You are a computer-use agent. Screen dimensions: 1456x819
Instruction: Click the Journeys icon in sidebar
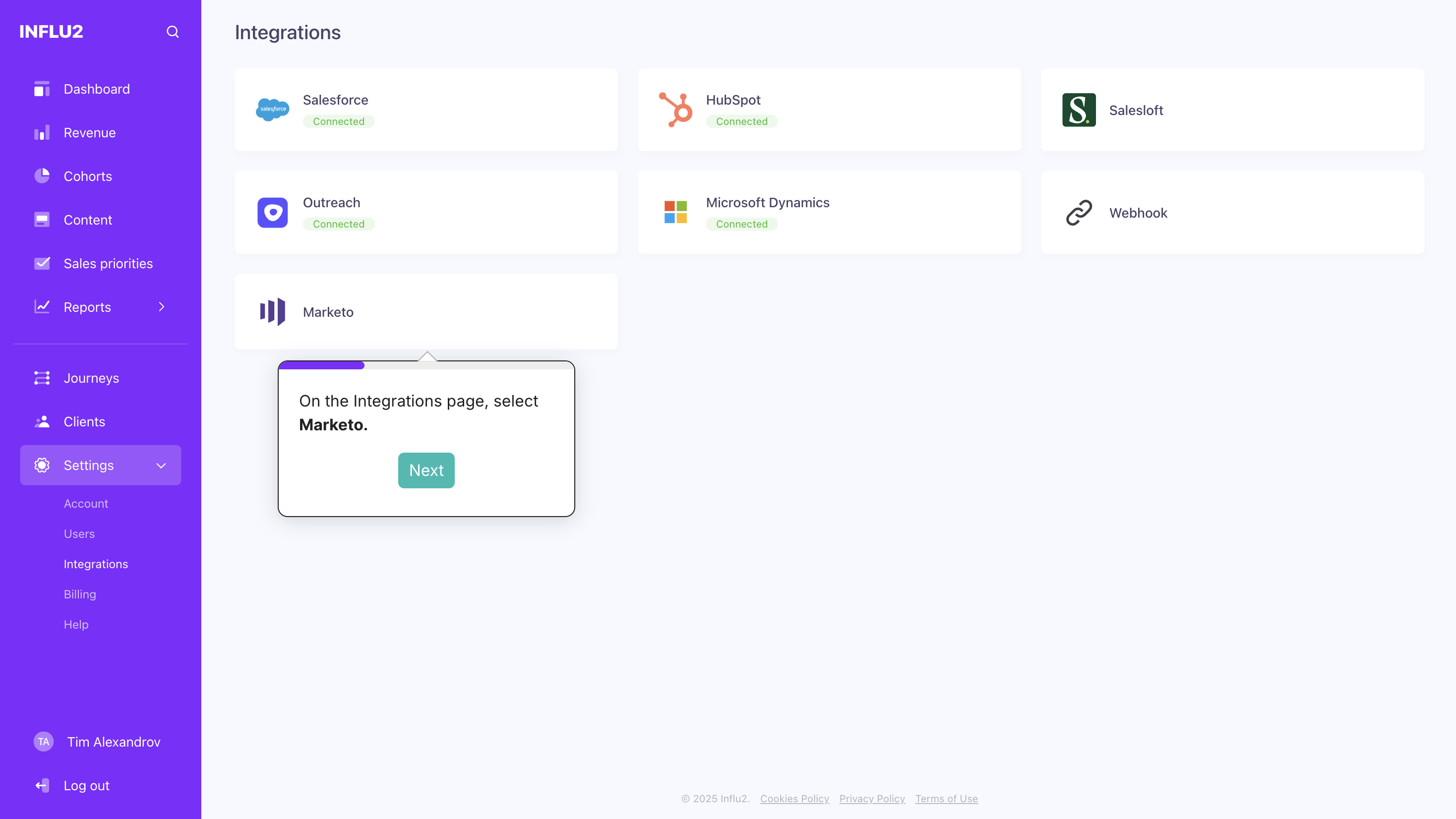point(42,378)
